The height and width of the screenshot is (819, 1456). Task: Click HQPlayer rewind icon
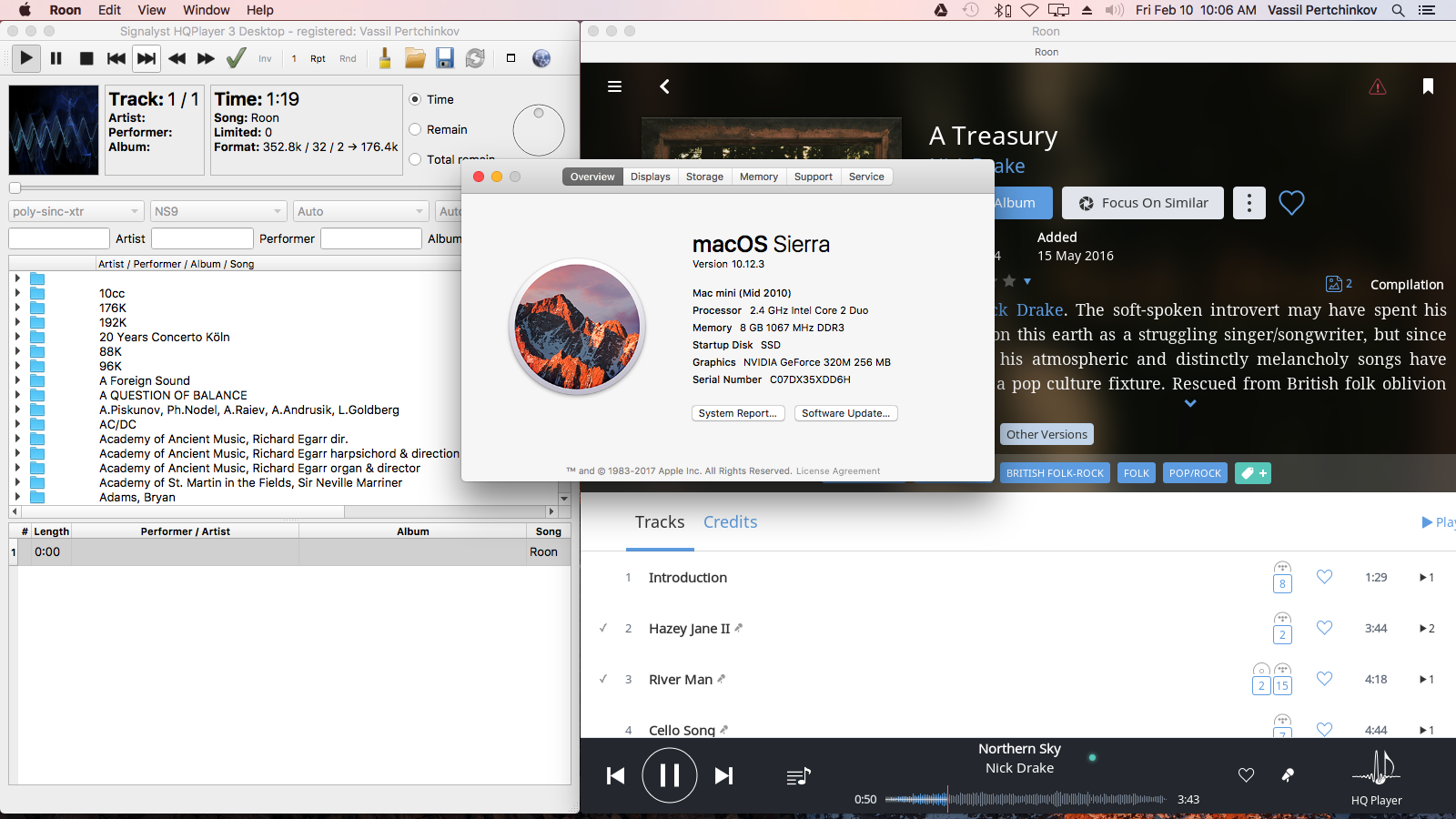pyautogui.click(x=177, y=58)
